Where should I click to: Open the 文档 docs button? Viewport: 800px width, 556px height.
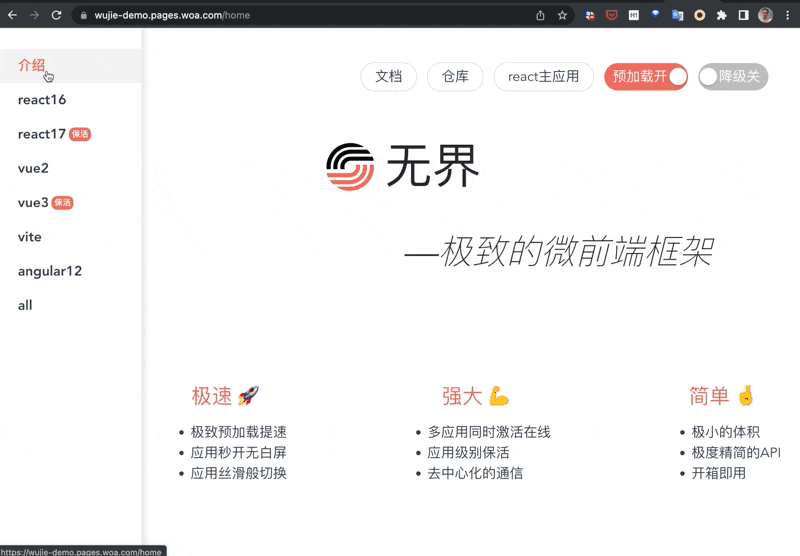(389, 77)
